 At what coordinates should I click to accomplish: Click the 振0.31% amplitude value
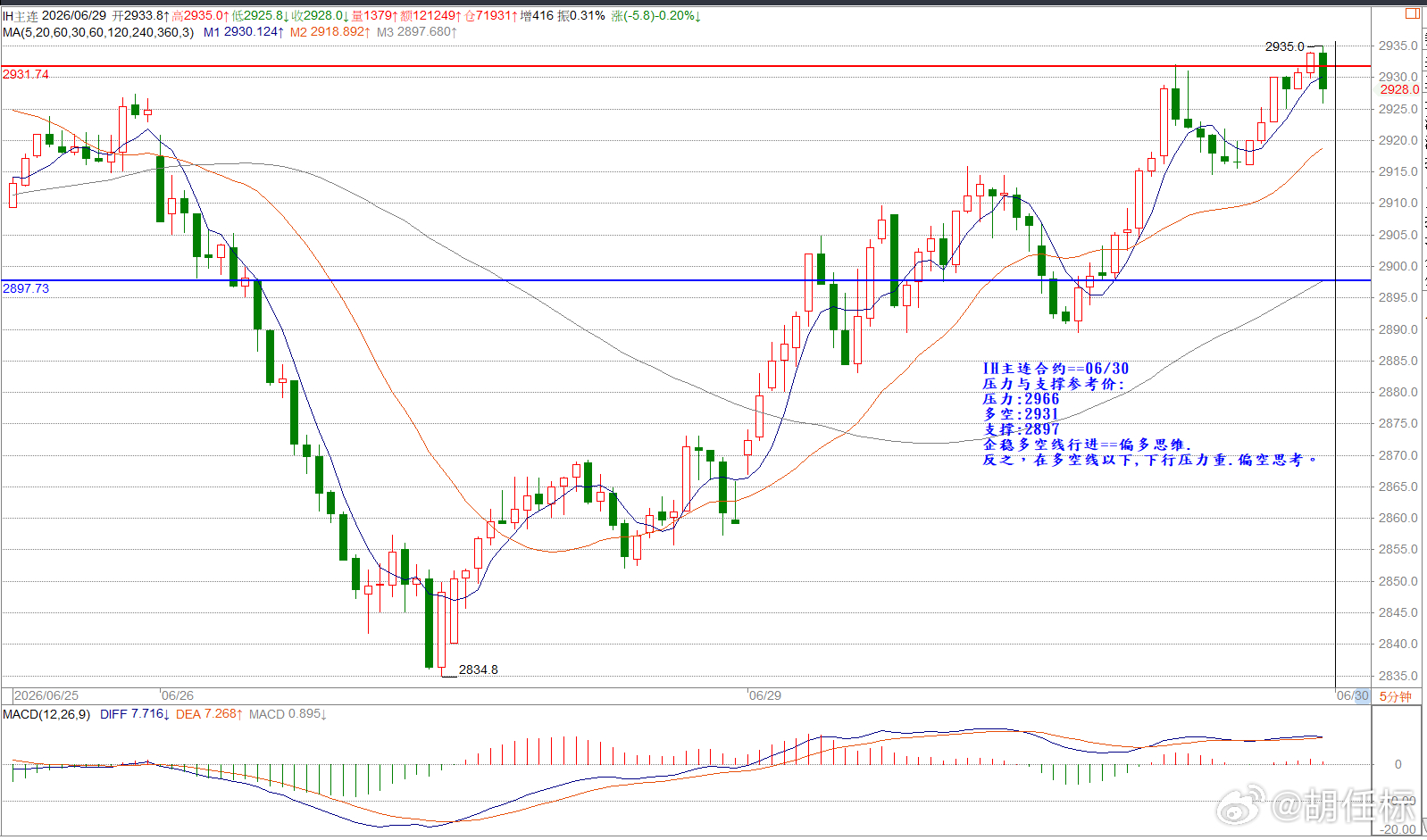click(581, 16)
